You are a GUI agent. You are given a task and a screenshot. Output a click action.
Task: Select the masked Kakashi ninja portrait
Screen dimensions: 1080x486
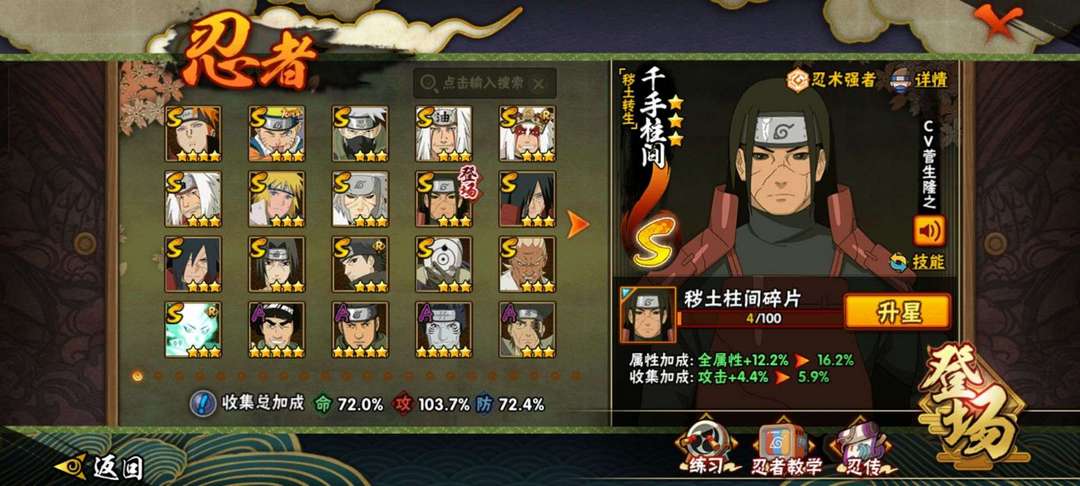[360, 134]
